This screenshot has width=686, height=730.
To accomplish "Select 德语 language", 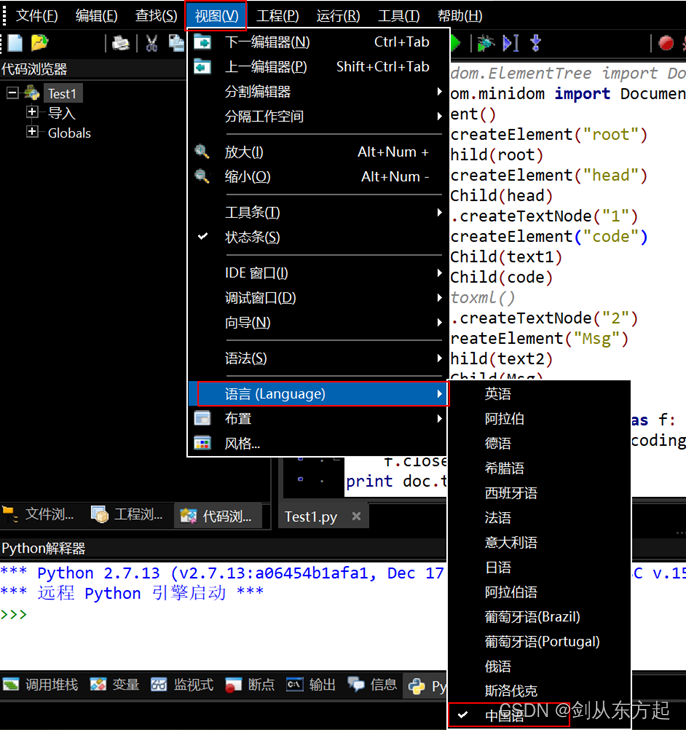I will 539,443.
